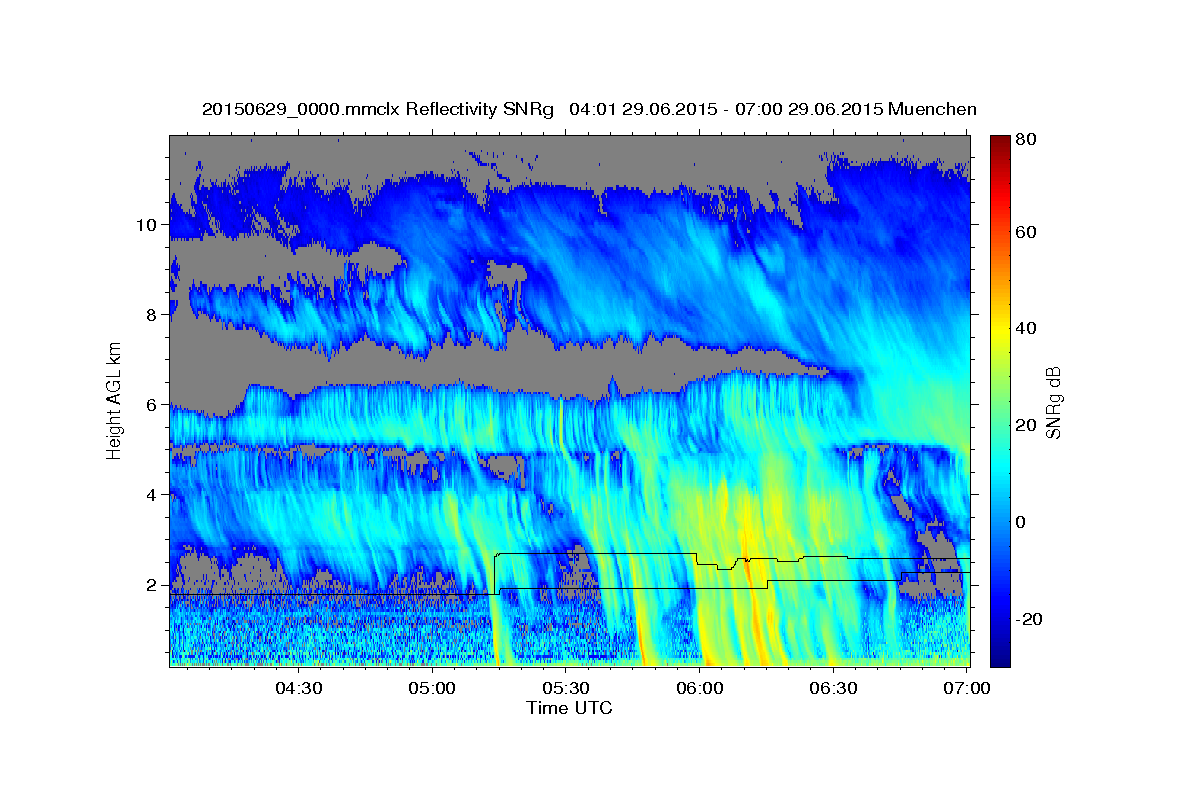Click the 05:00 time tick label
This screenshot has height=800, width=1200.
click(x=432, y=688)
